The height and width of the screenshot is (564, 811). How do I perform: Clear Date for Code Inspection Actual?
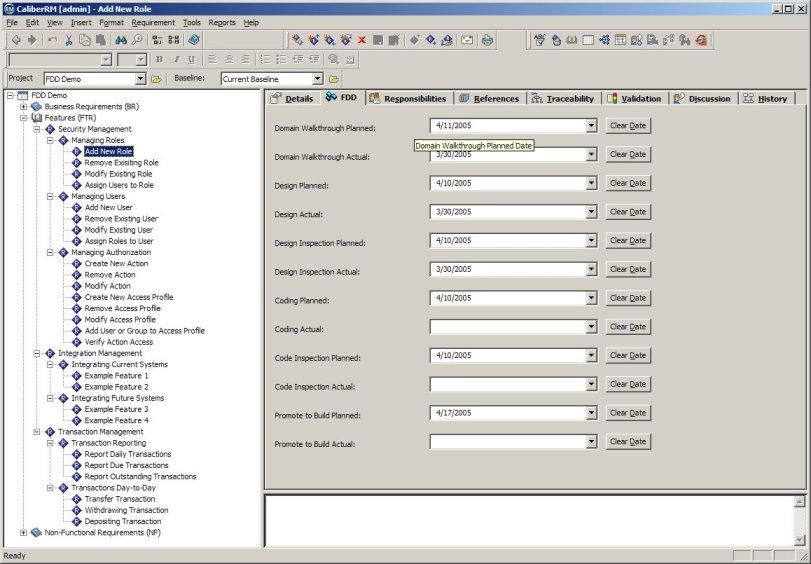(x=628, y=384)
